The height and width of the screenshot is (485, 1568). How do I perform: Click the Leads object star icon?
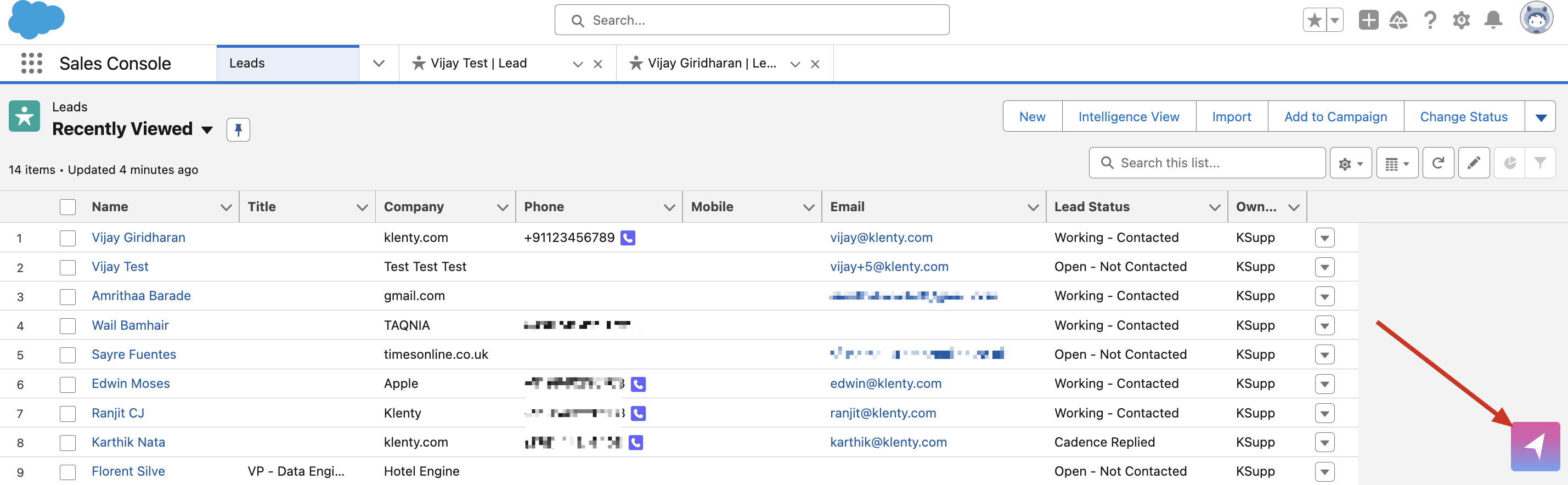coord(24,116)
